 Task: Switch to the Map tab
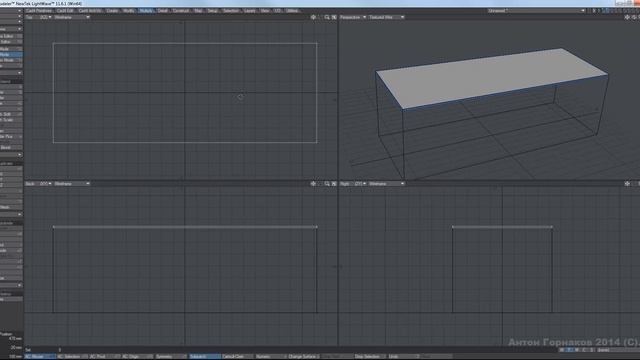coord(198,11)
